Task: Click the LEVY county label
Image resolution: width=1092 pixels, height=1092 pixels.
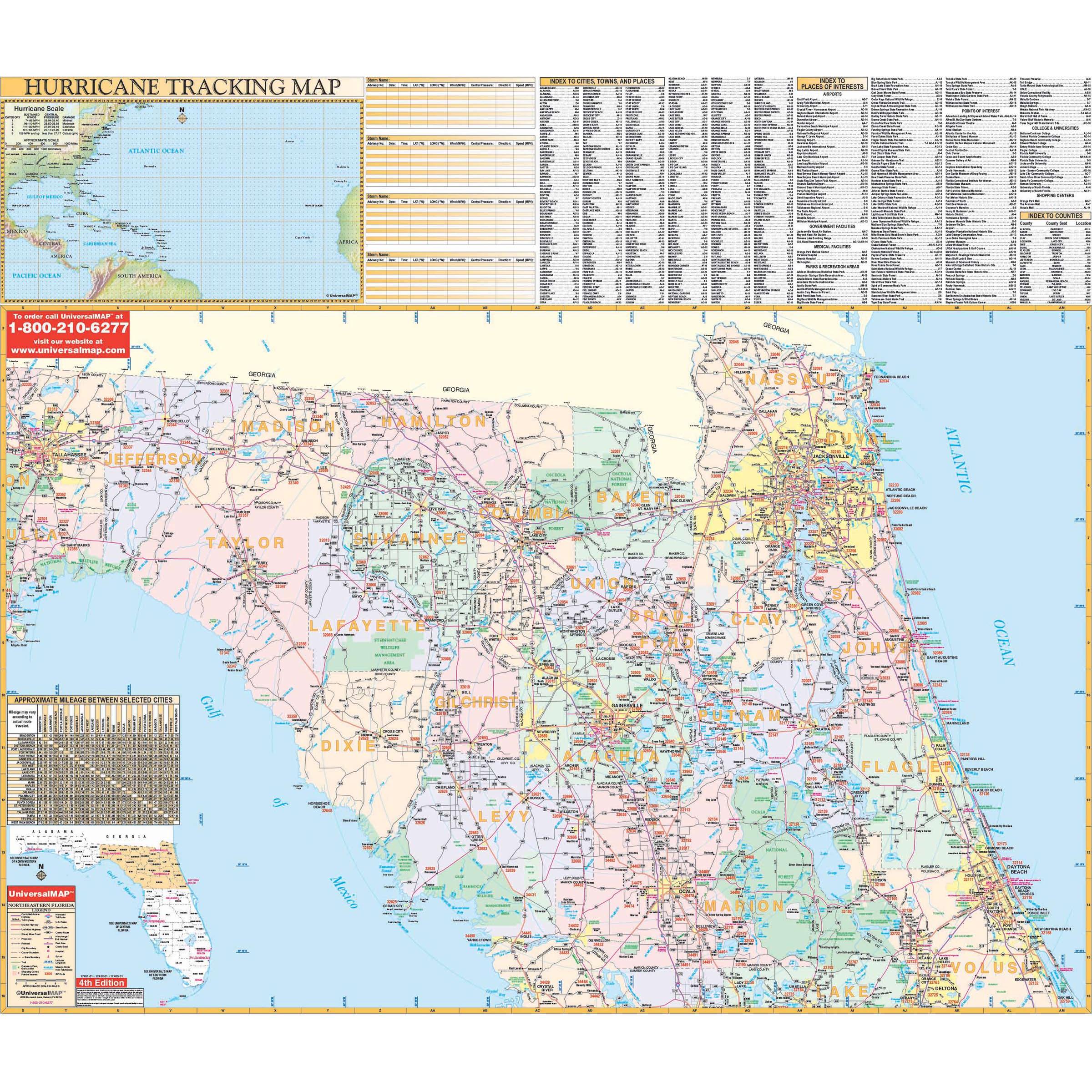Action: coord(503,816)
